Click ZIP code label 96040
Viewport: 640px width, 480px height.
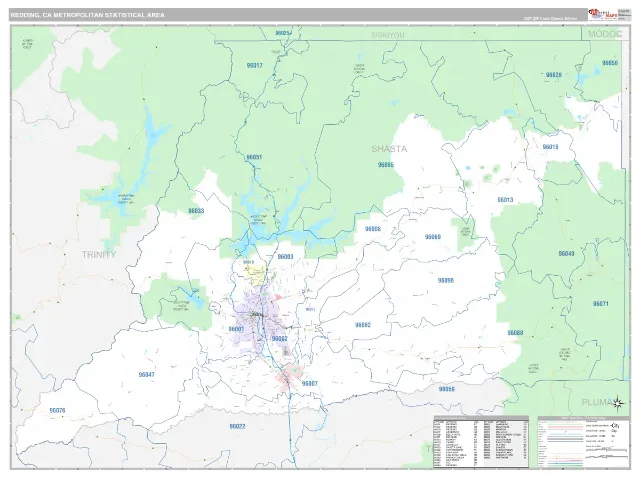(x=566, y=253)
